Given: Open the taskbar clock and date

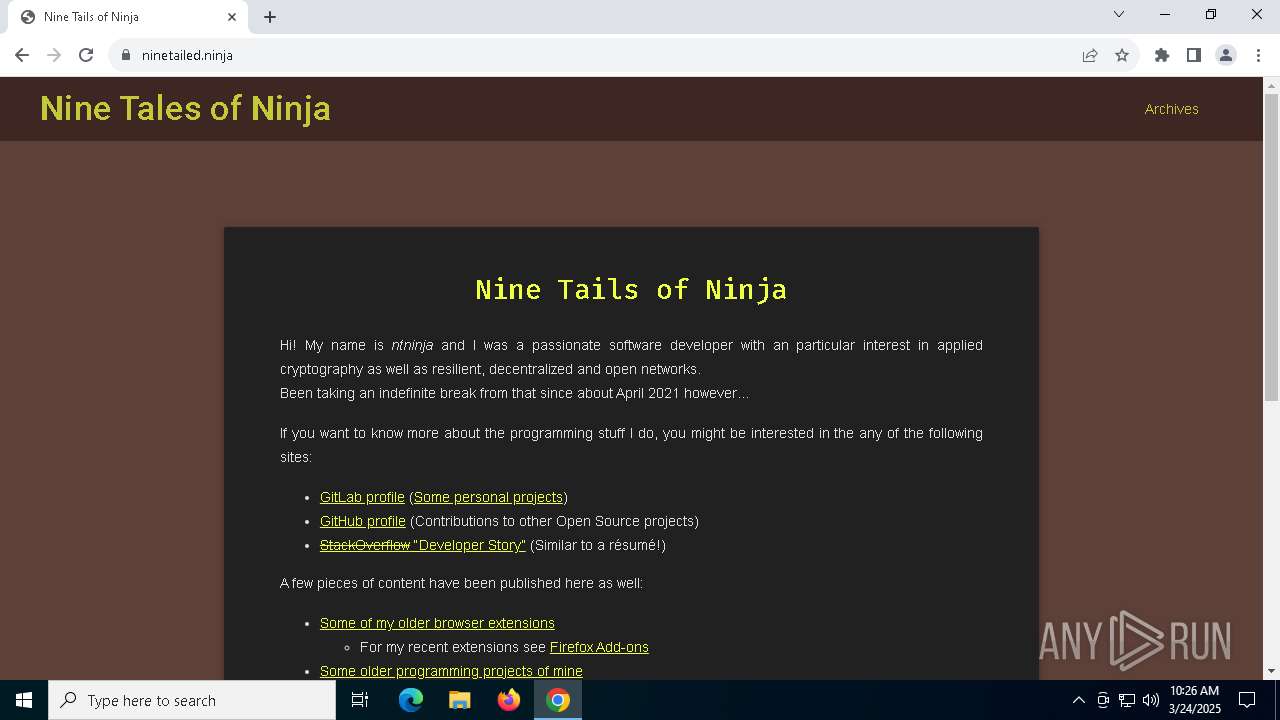Looking at the screenshot, I should coord(1194,700).
